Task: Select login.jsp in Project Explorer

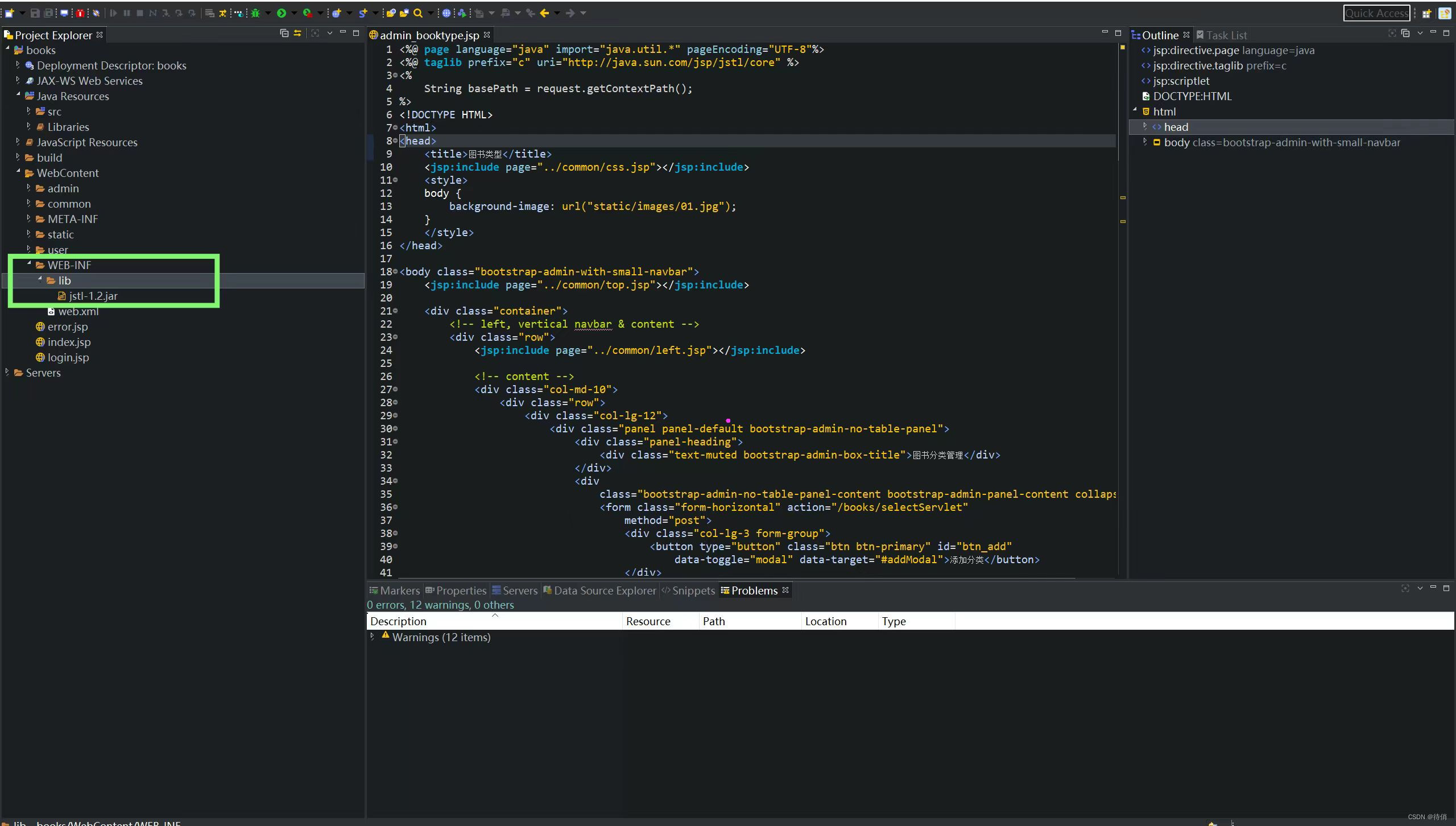Action: (x=68, y=357)
